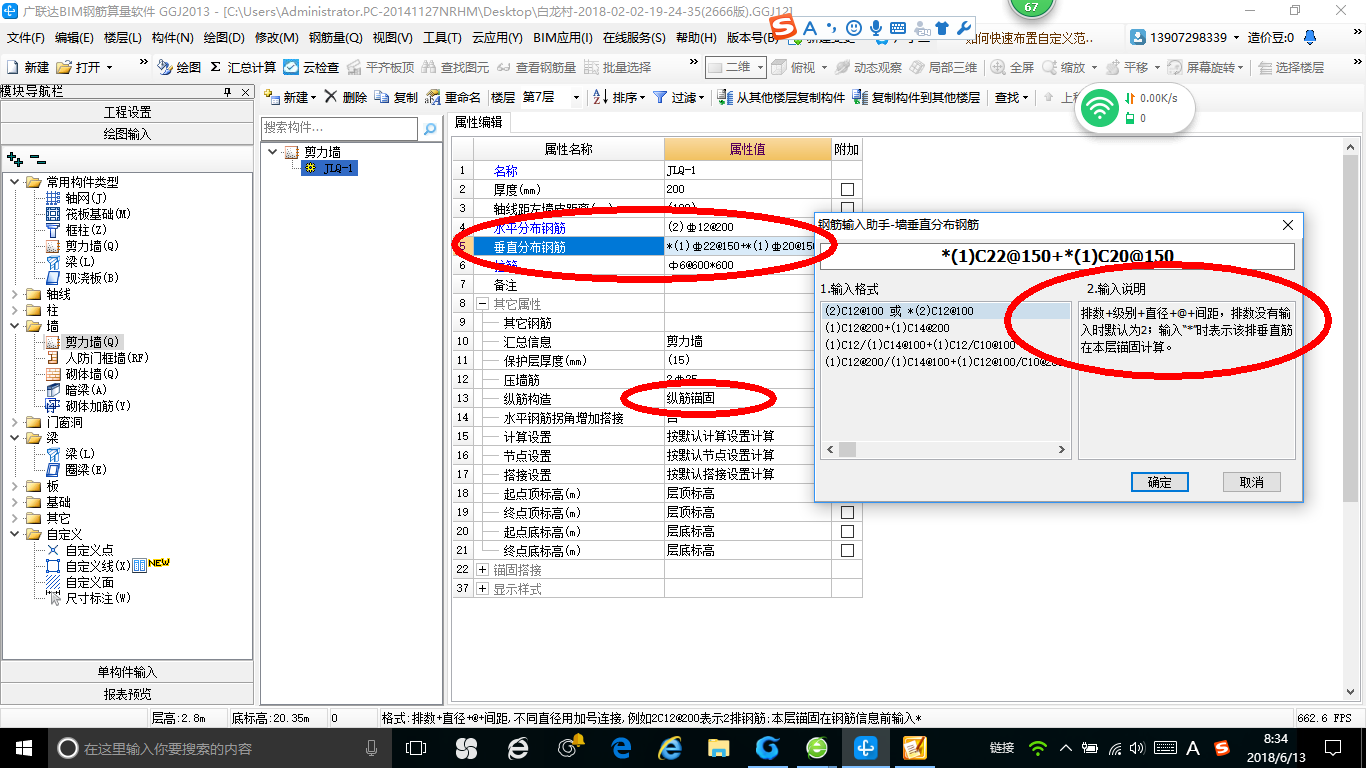Screen dimensions: 1366x768
Task: Expand the 门窗洞 folder
Action: (15, 422)
